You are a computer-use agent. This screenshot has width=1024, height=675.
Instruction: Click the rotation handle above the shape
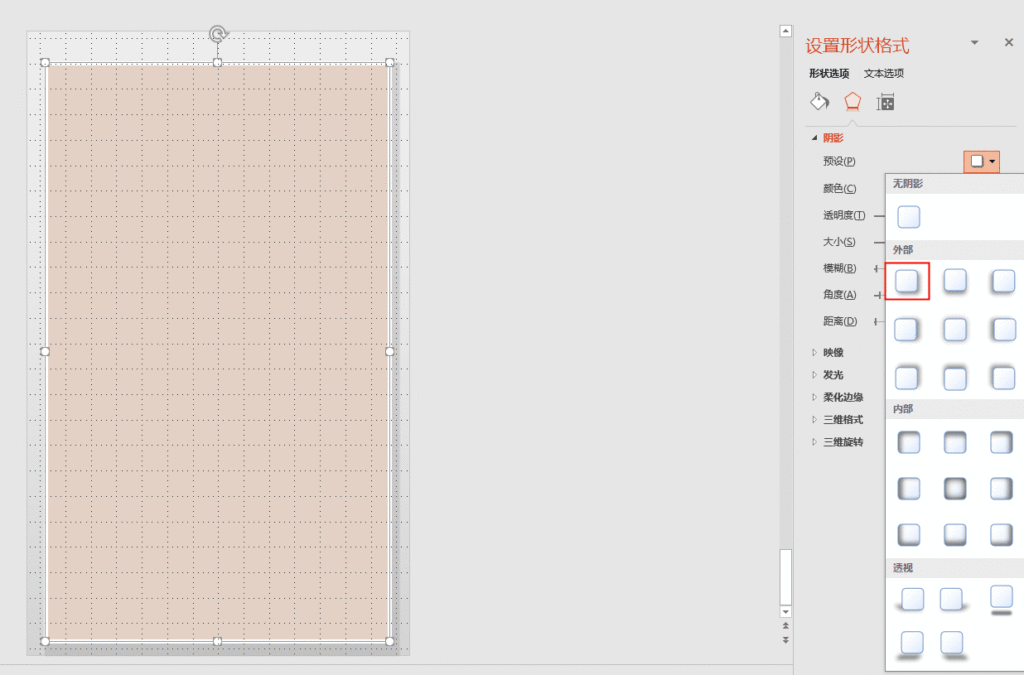click(x=217, y=35)
